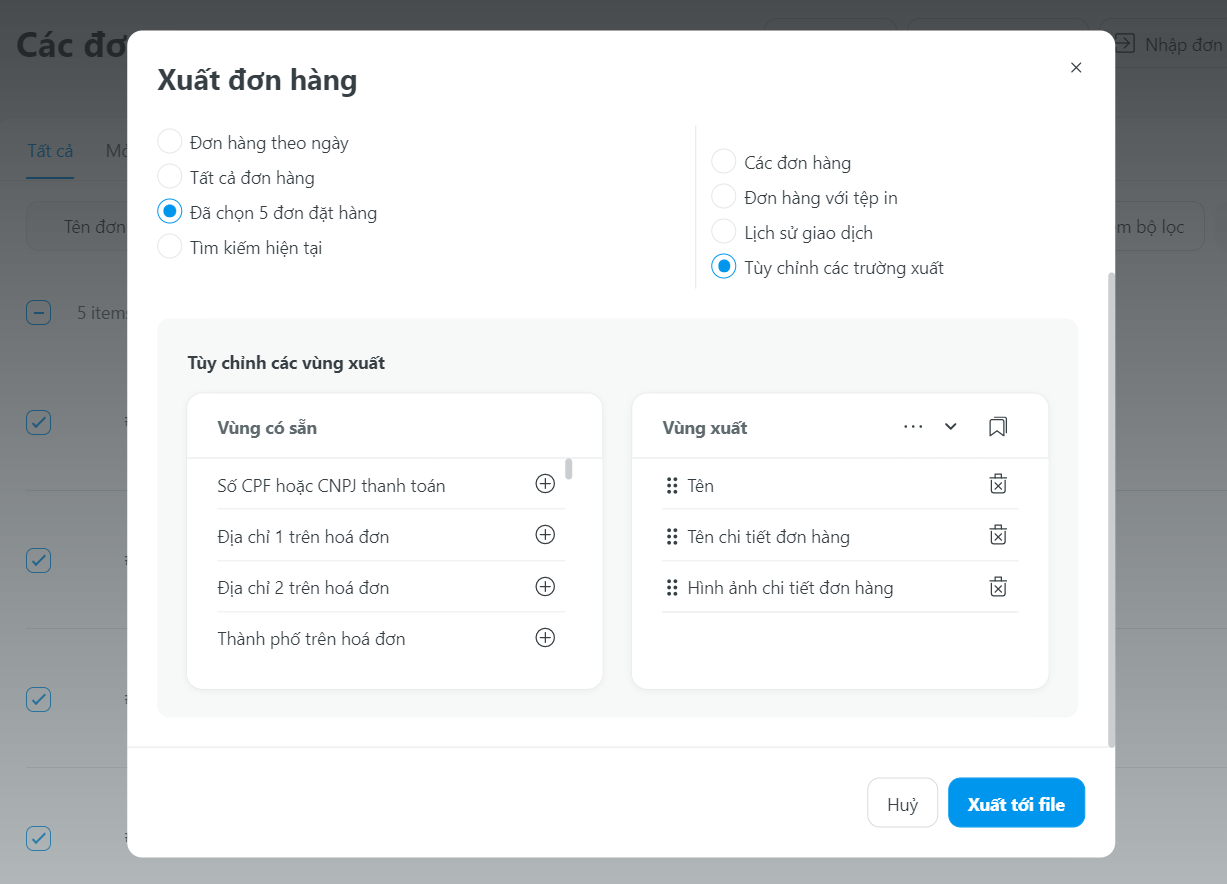This screenshot has width=1227, height=884.
Task: Choose Các đơn hàng export type
Action: pyautogui.click(x=723, y=162)
